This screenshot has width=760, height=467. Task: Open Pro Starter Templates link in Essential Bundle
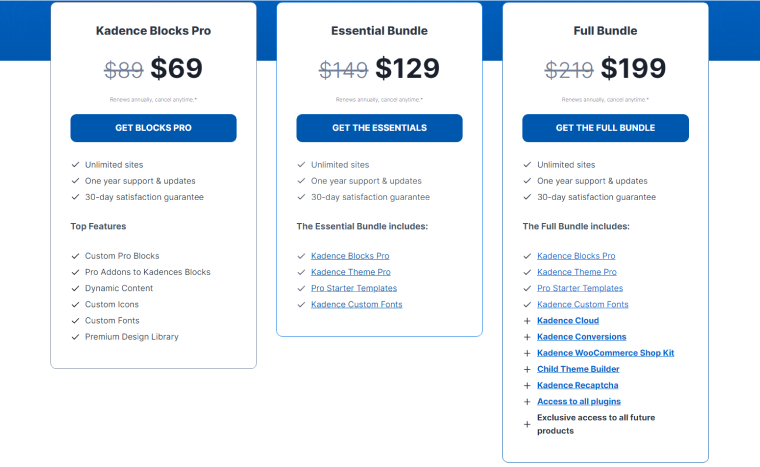point(353,288)
